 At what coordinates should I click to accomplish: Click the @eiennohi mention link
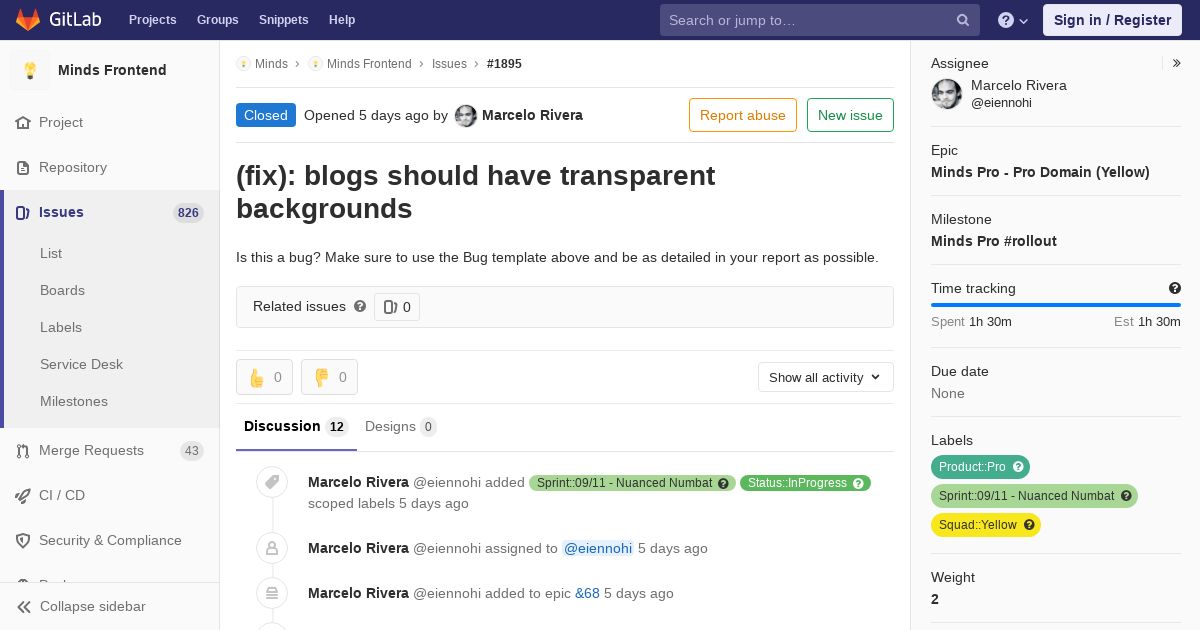tap(598, 548)
